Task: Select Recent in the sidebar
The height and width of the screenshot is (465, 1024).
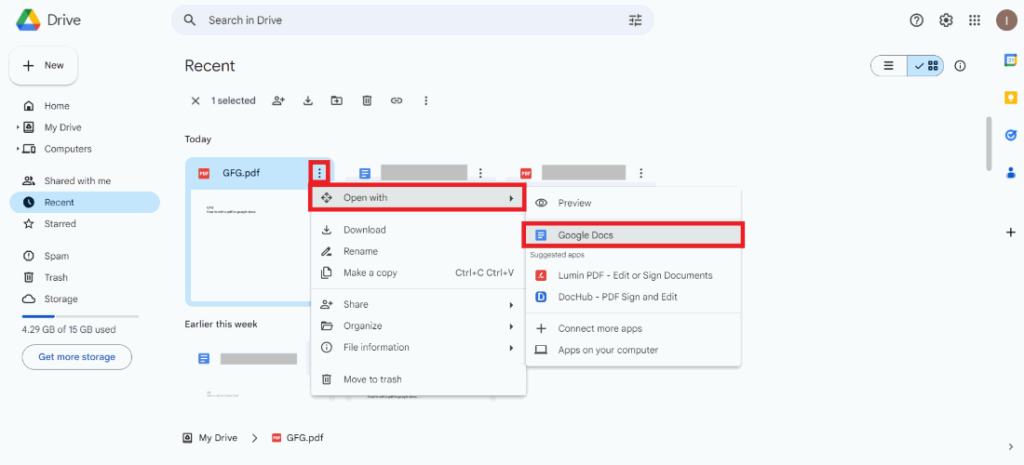Action: [84, 202]
